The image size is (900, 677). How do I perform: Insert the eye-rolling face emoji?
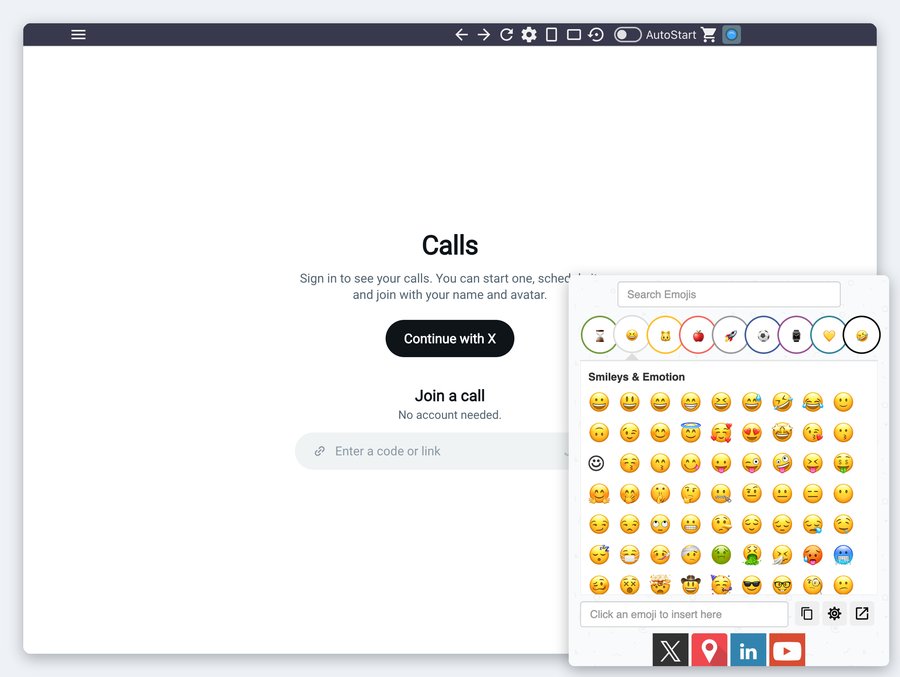(660, 524)
